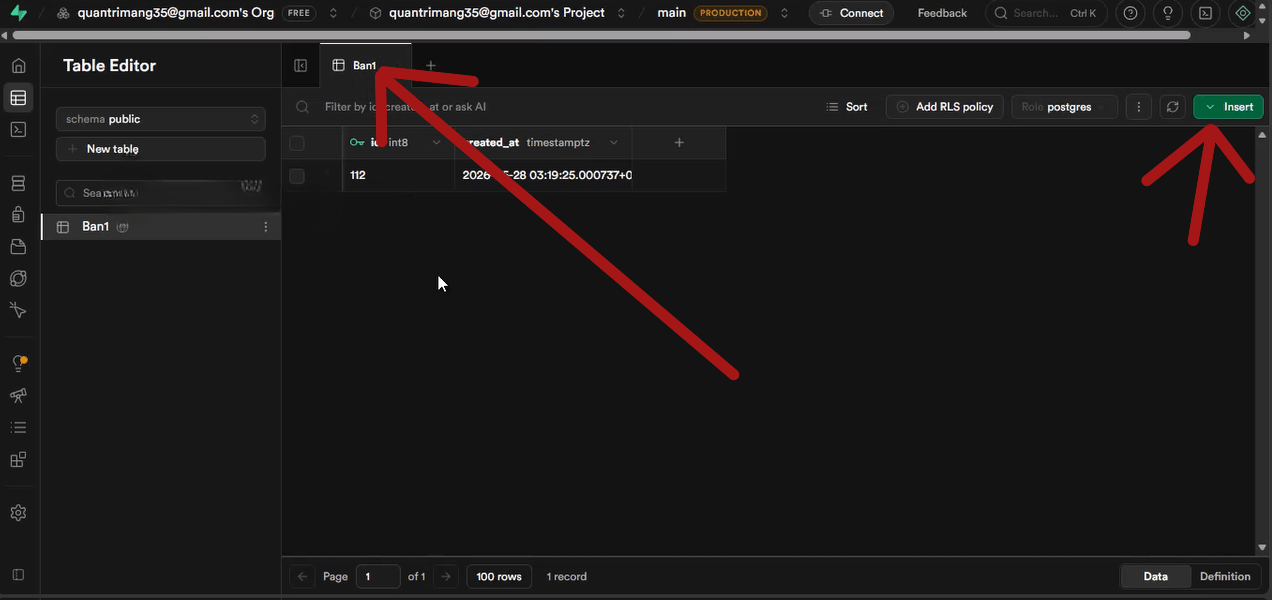Click the created_at timestamp cell
The height and width of the screenshot is (600, 1272).
(x=543, y=176)
